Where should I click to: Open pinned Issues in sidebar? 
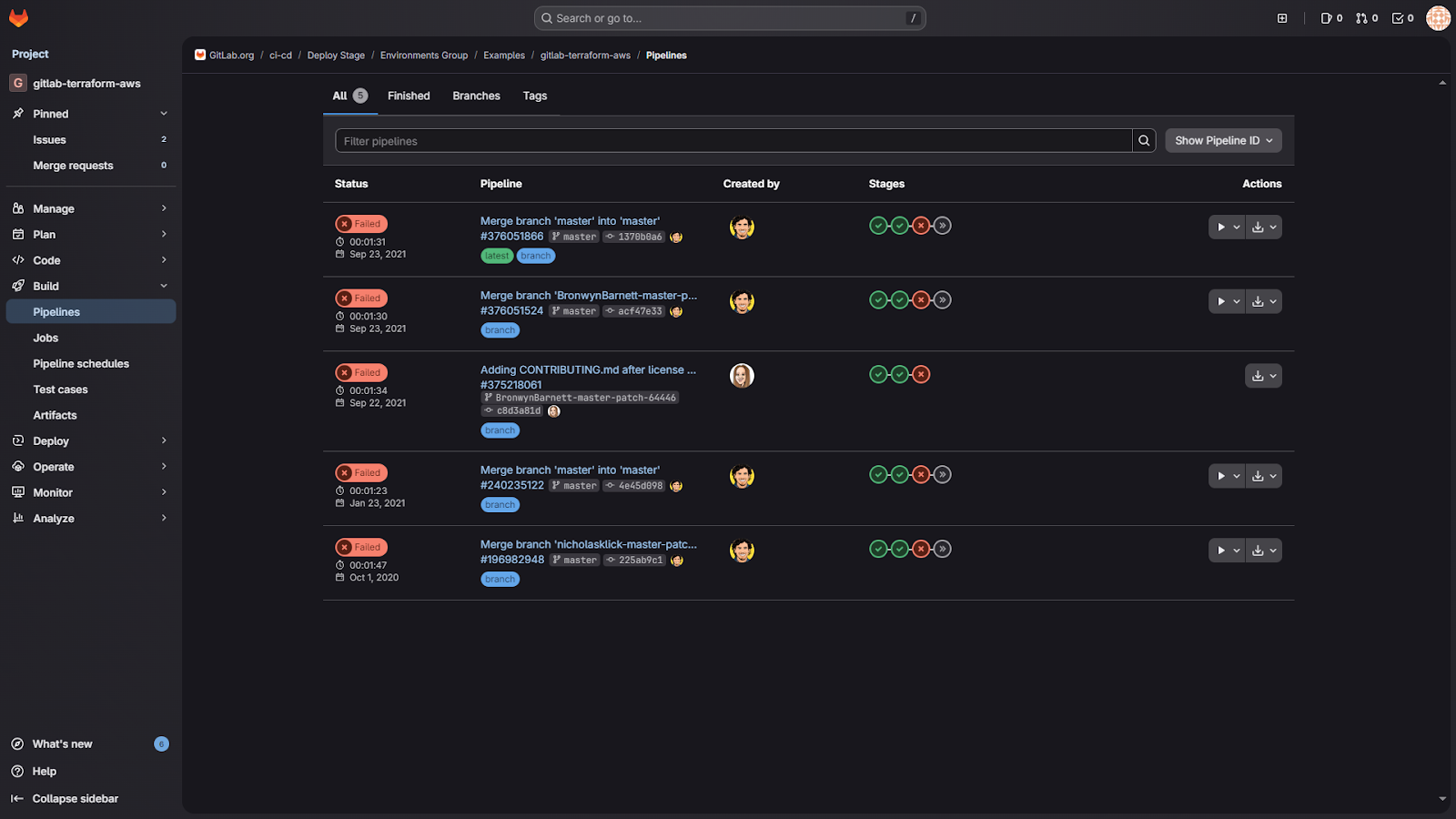point(91,140)
